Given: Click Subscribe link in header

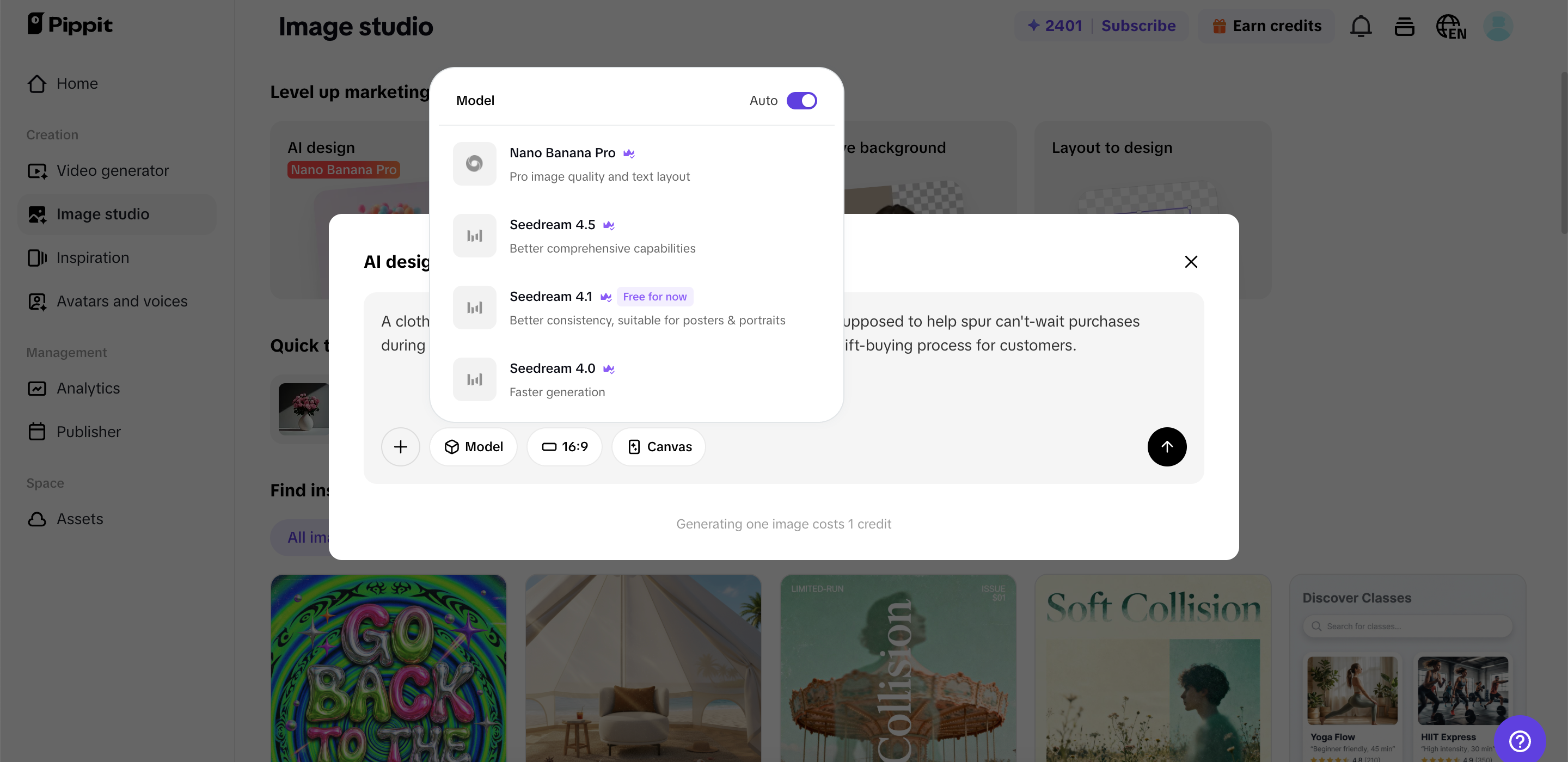Looking at the screenshot, I should [1138, 26].
